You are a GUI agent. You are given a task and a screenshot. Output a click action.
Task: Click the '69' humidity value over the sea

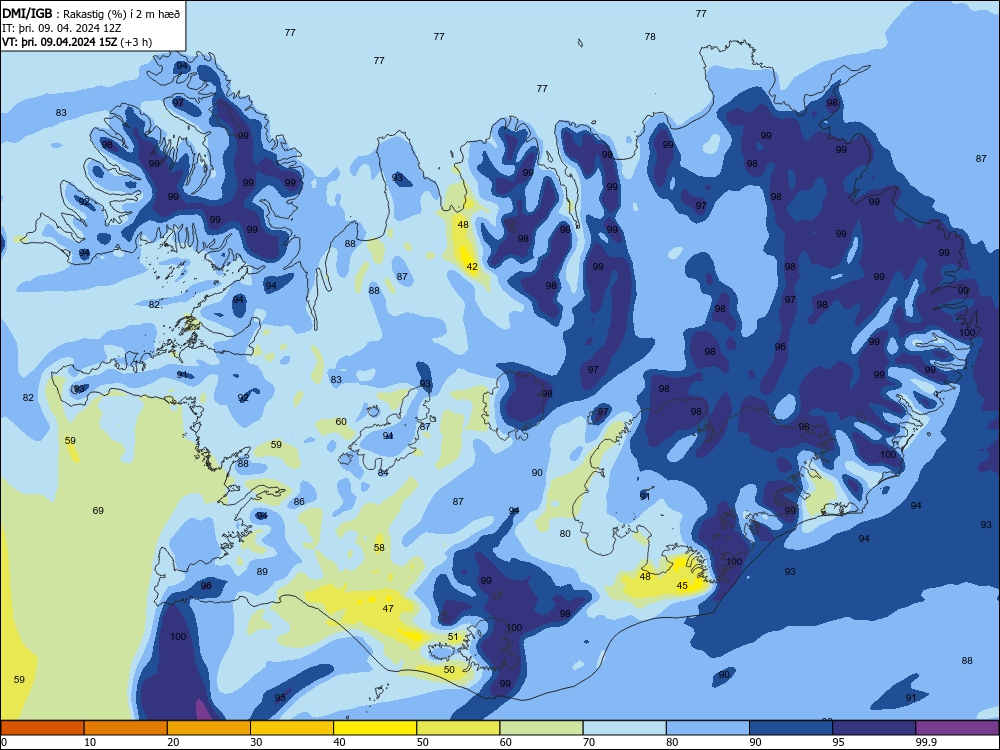(98, 510)
